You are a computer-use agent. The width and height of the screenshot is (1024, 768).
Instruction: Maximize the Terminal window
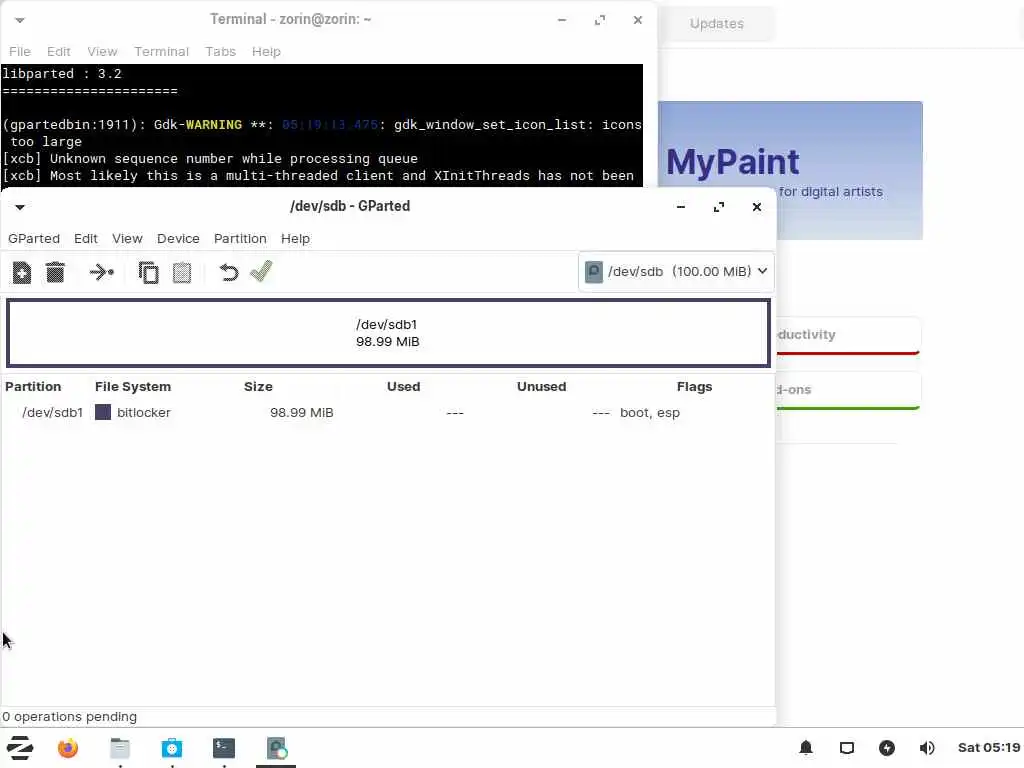600,20
